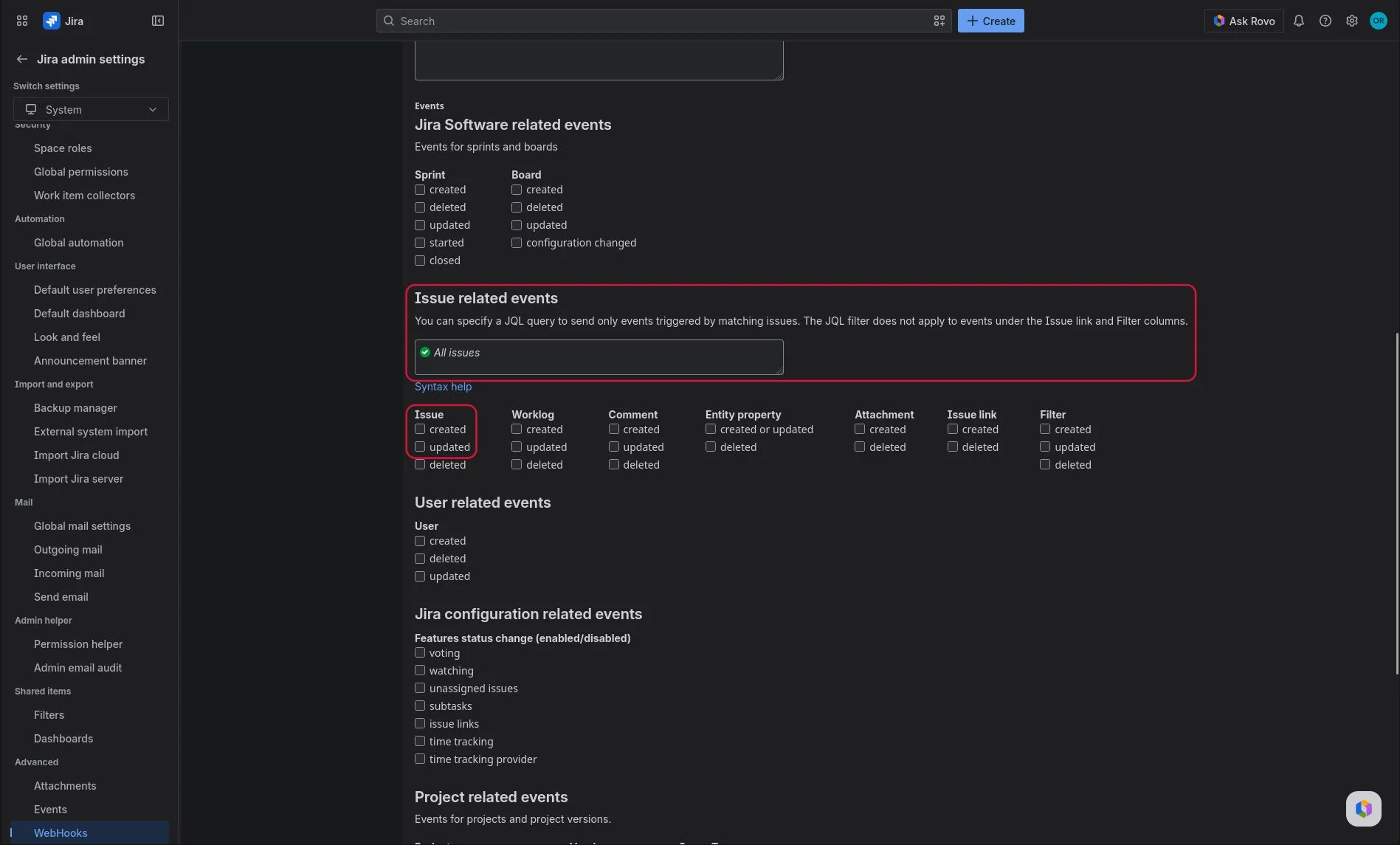This screenshot has height=845, width=1400.
Task: Check Attachment deleted event
Action: coord(860,446)
